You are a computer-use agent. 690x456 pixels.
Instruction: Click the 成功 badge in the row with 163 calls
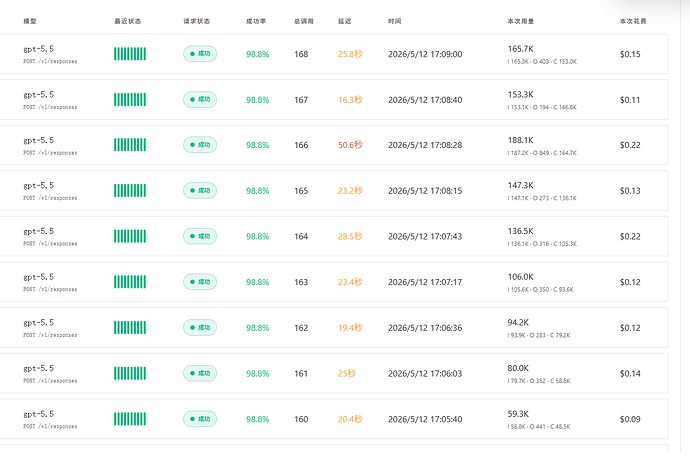click(x=200, y=282)
